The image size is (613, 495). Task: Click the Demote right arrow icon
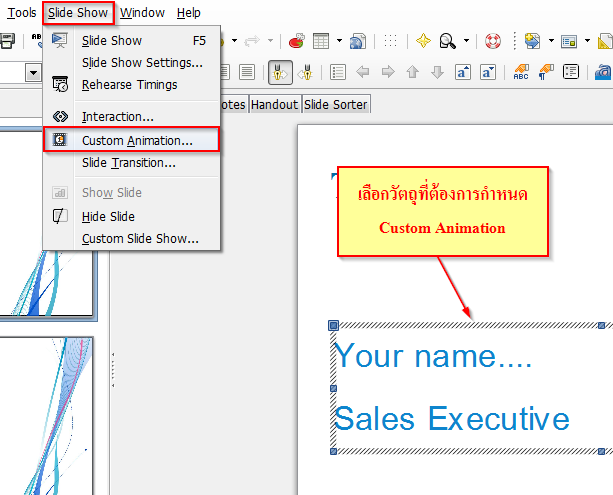tap(388, 72)
